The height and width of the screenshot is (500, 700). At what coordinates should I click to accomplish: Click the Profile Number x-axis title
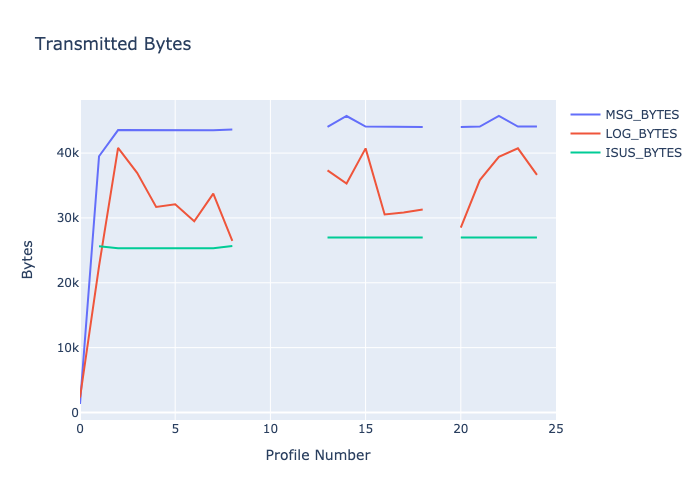click(x=318, y=455)
